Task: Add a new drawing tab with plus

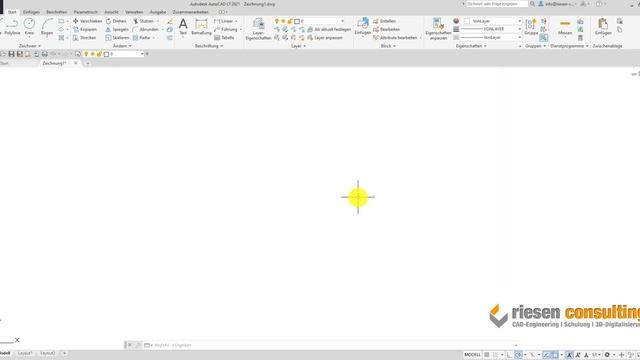Action: click(87, 63)
